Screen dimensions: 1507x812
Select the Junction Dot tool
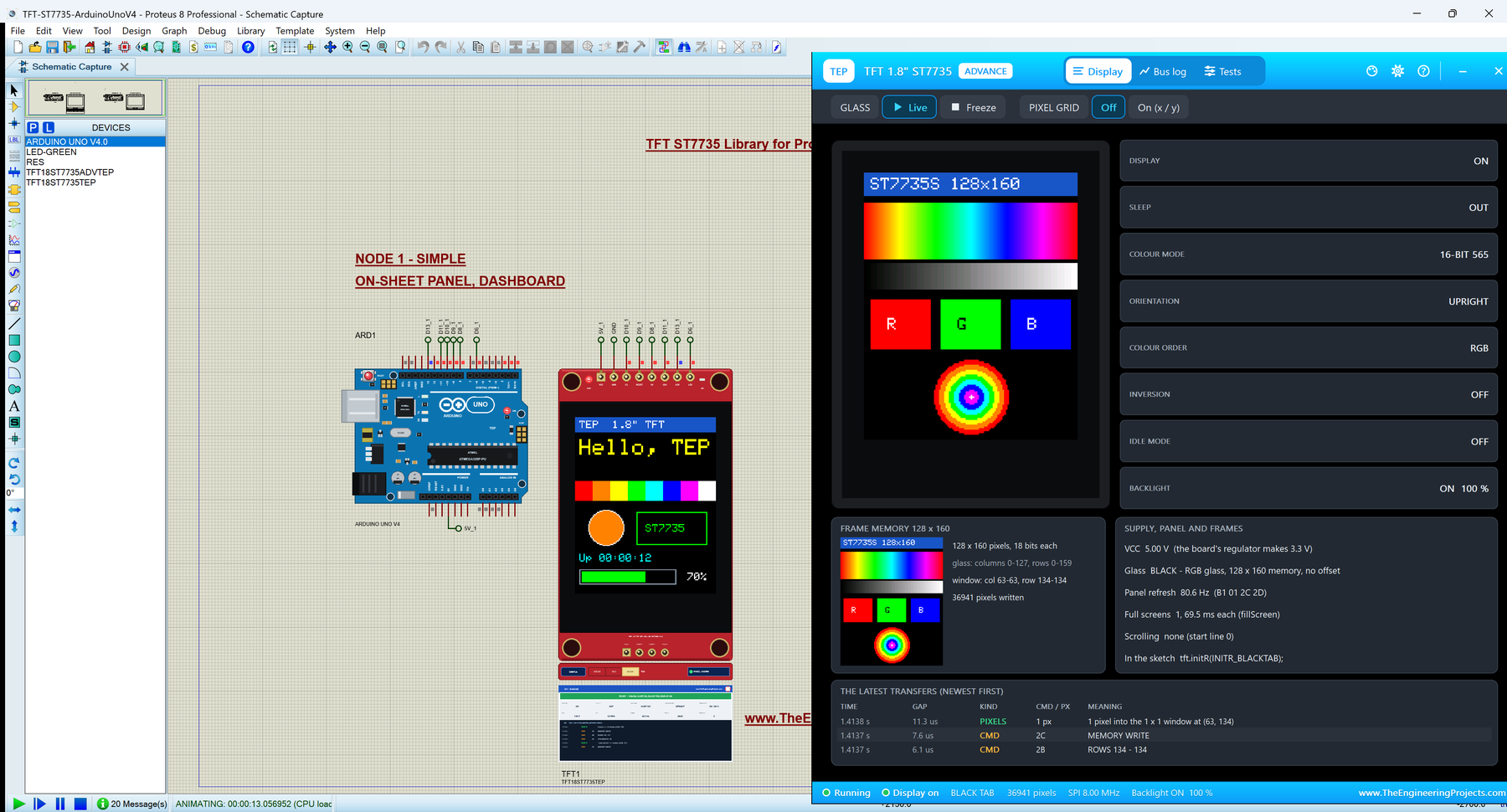14,123
